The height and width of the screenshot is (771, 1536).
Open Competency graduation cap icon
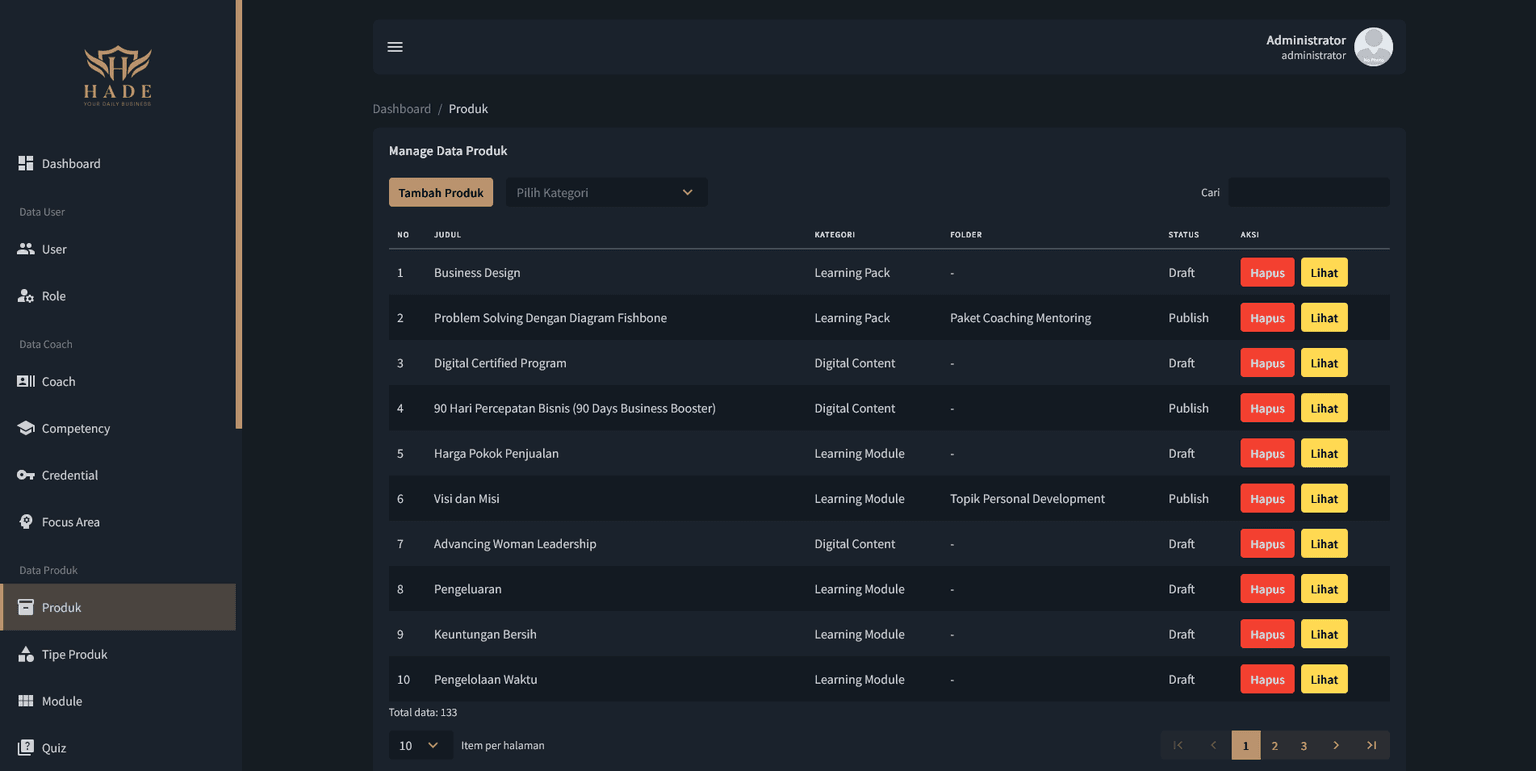tap(26, 428)
